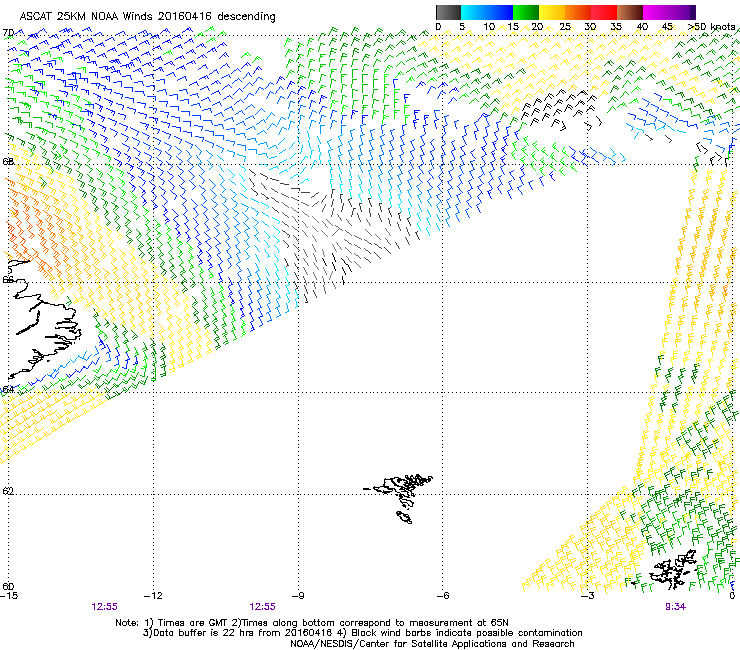This screenshot has width=740, height=650.
Task: Click the brown 35-40 knots legend swatch
Action: [x=630, y=12]
